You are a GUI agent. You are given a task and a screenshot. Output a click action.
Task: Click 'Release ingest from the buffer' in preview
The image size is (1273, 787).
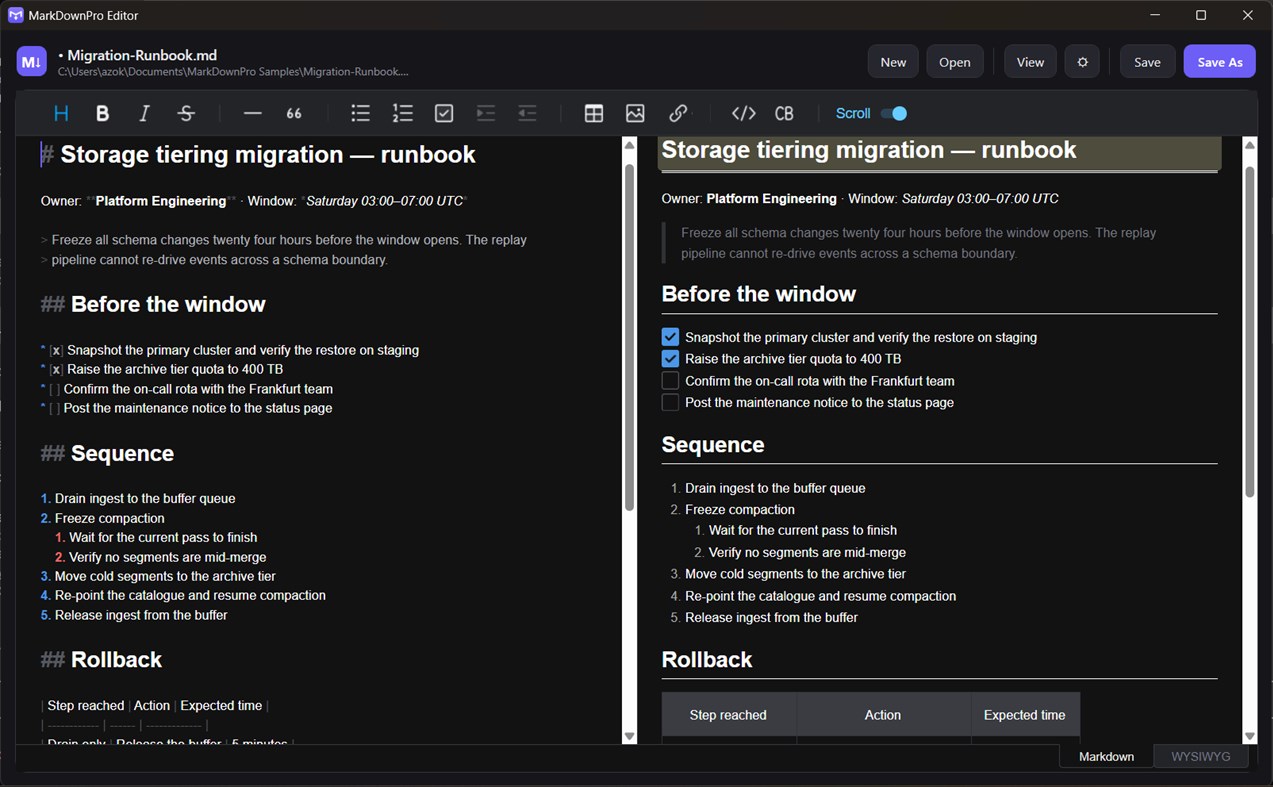click(x=771, y=617)
